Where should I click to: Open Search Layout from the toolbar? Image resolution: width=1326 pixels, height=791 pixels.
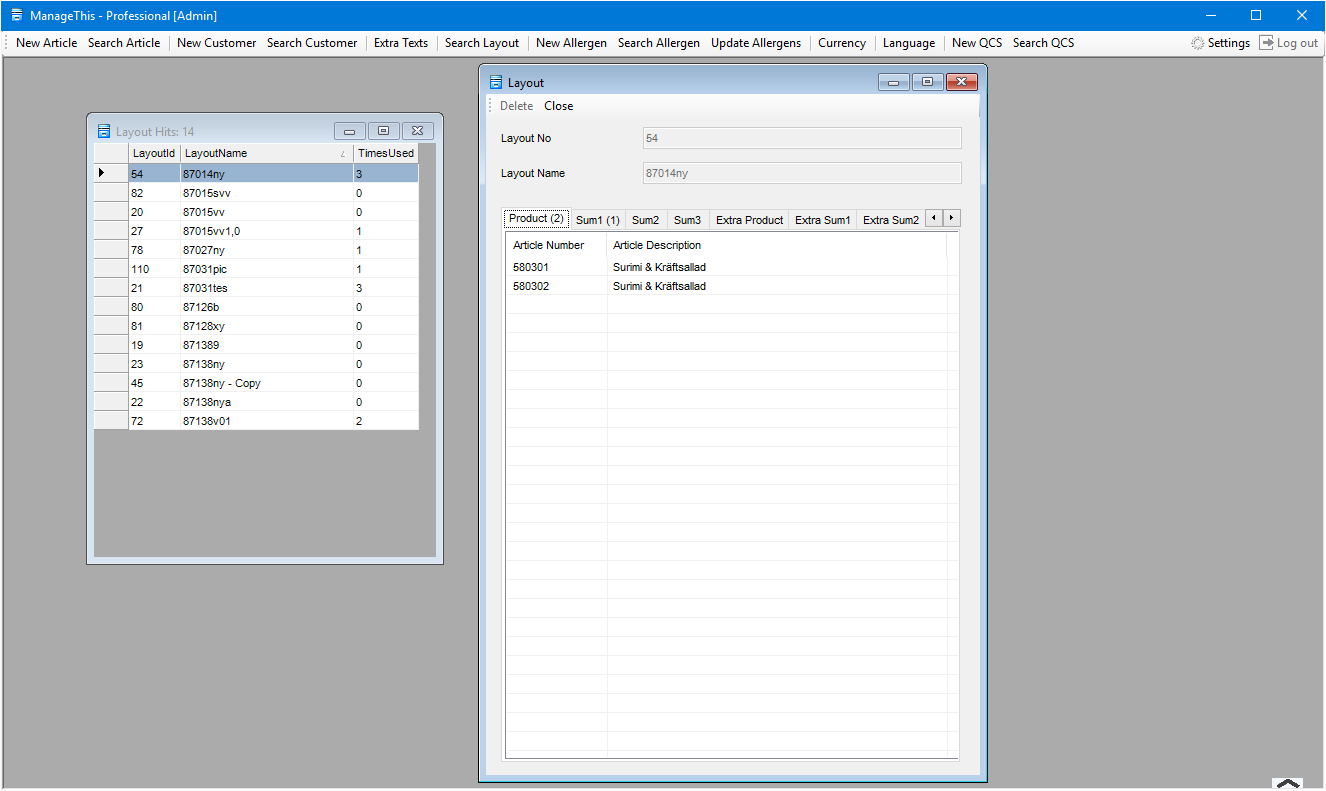[x=482, y=43]
